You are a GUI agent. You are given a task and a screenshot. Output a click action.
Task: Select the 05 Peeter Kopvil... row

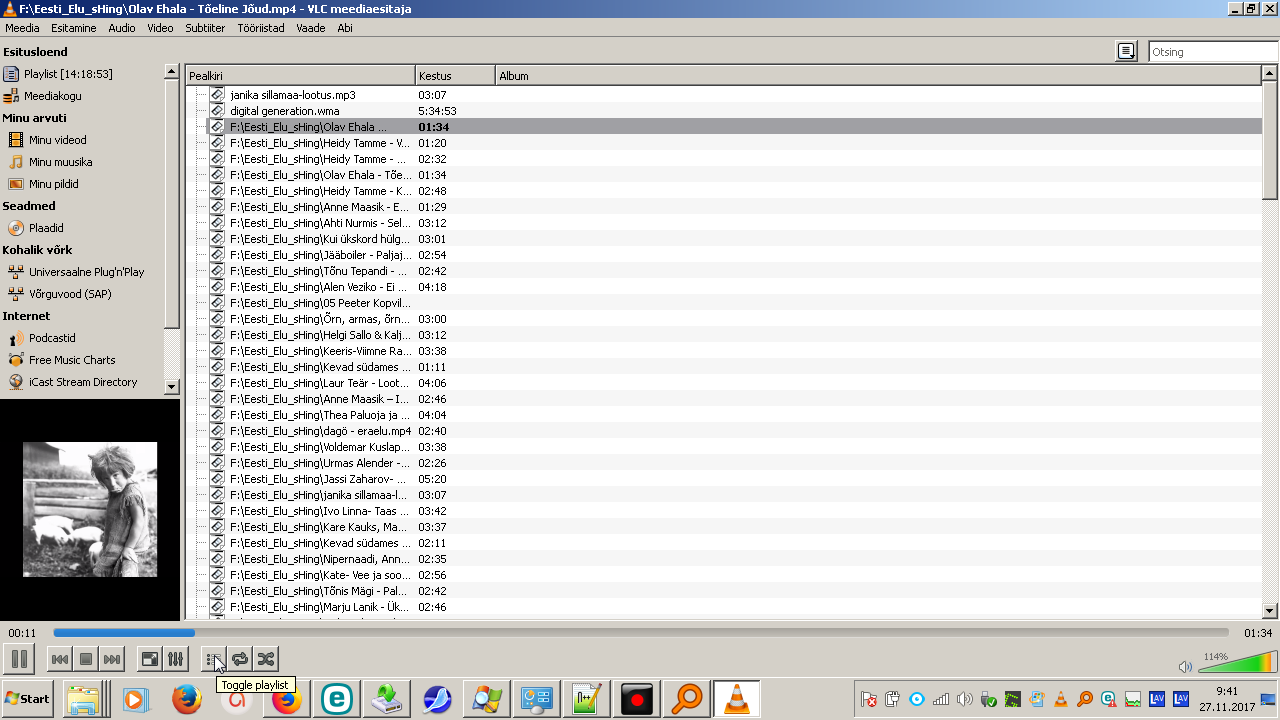coord(734,303)
